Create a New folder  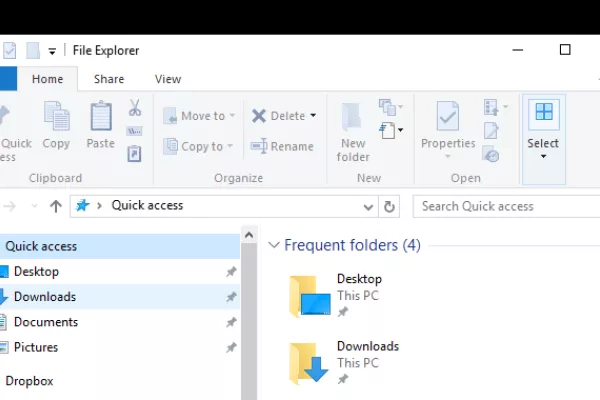click(x=353, y=132)
